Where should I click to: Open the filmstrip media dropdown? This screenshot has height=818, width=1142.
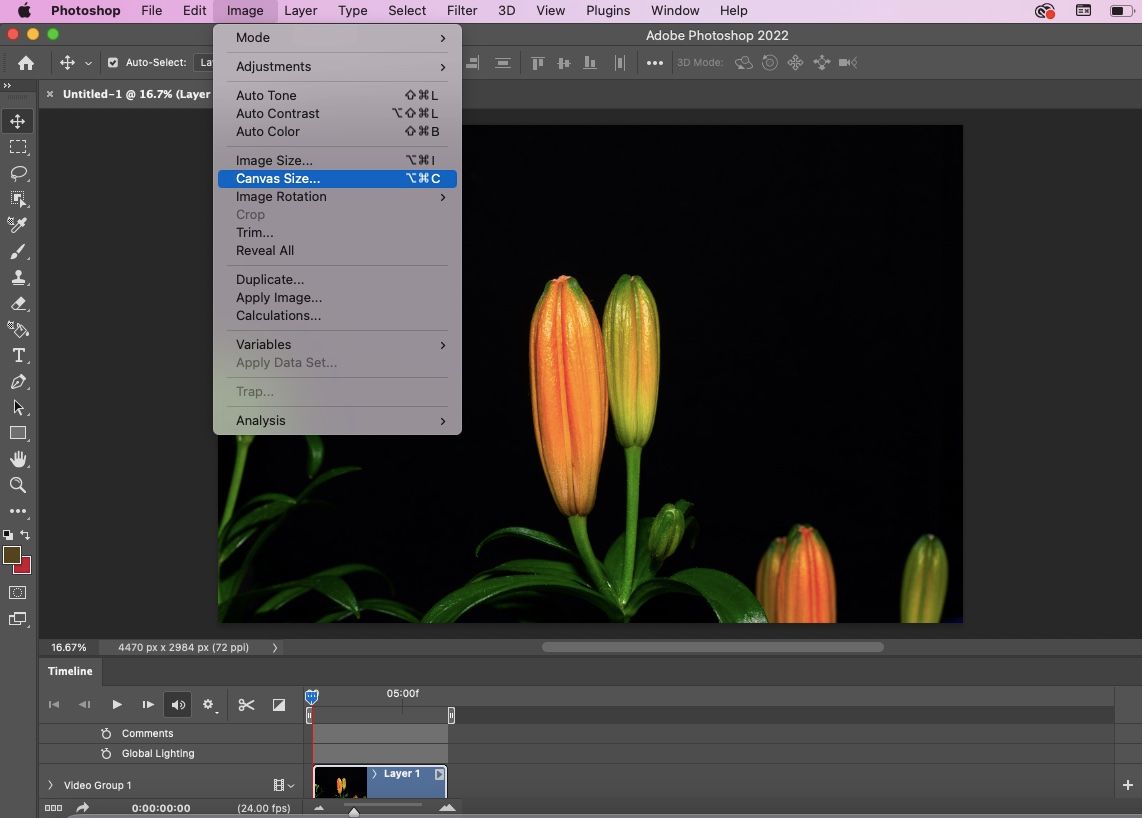(x=284, y=786)
